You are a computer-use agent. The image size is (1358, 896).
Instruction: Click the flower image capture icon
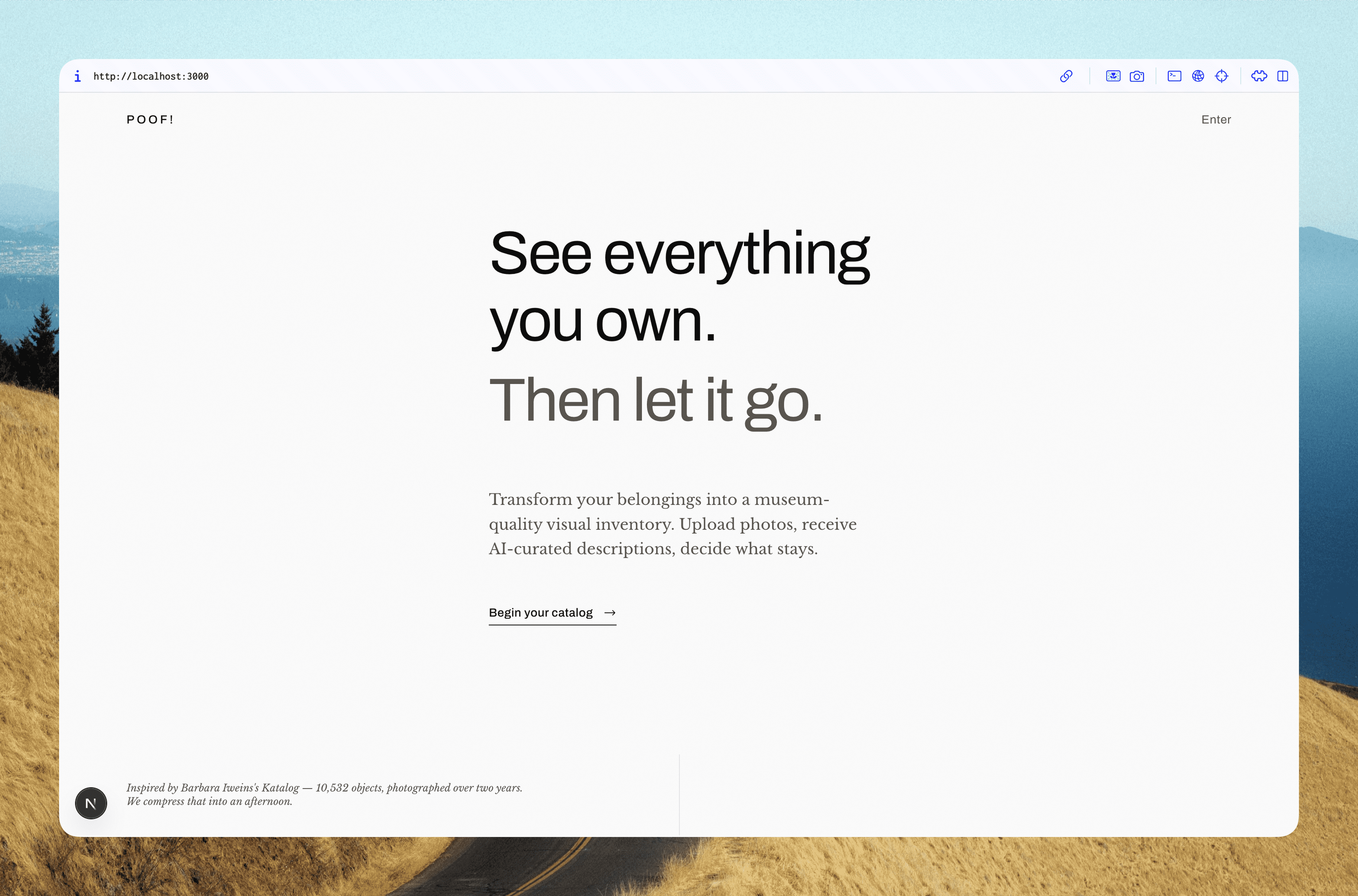pos(1113,76)
